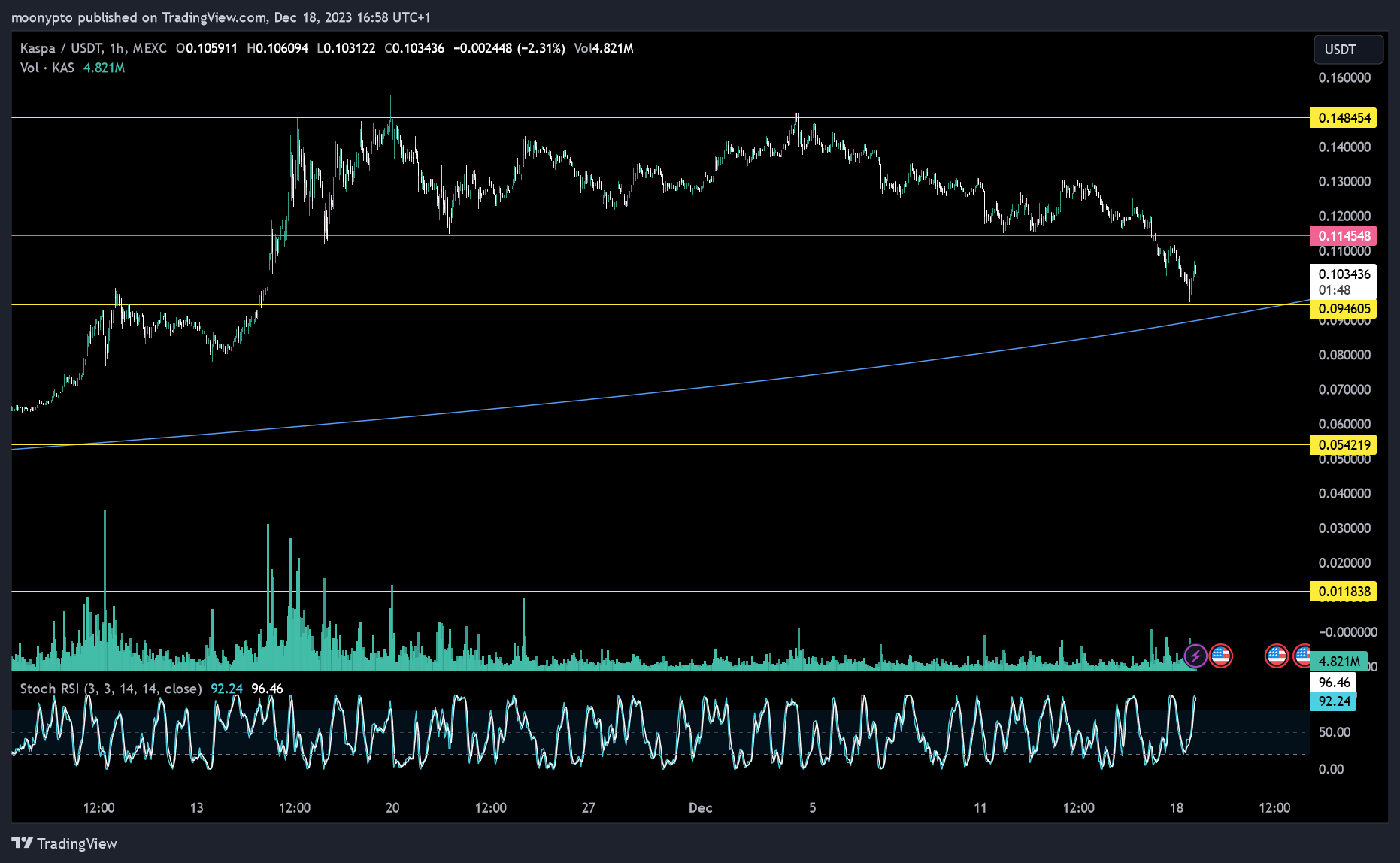1400x863 pixels.
Task: Click the 0.011838 yellow price label
Action: tap(1344, 592)
